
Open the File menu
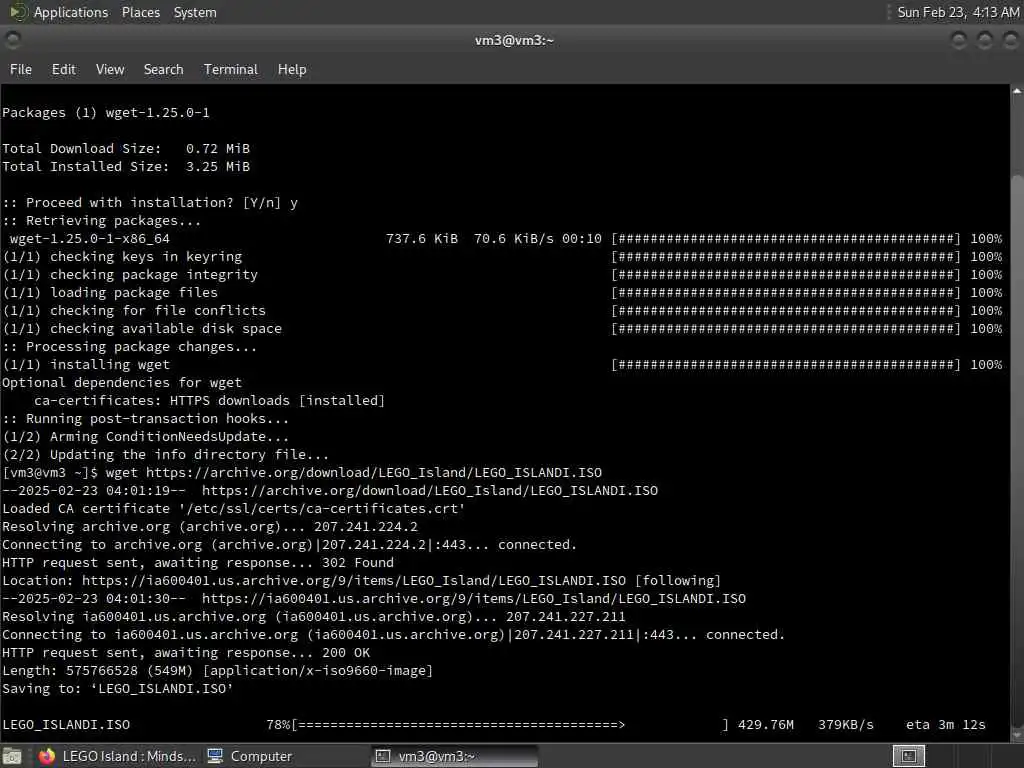pos(21,69)
